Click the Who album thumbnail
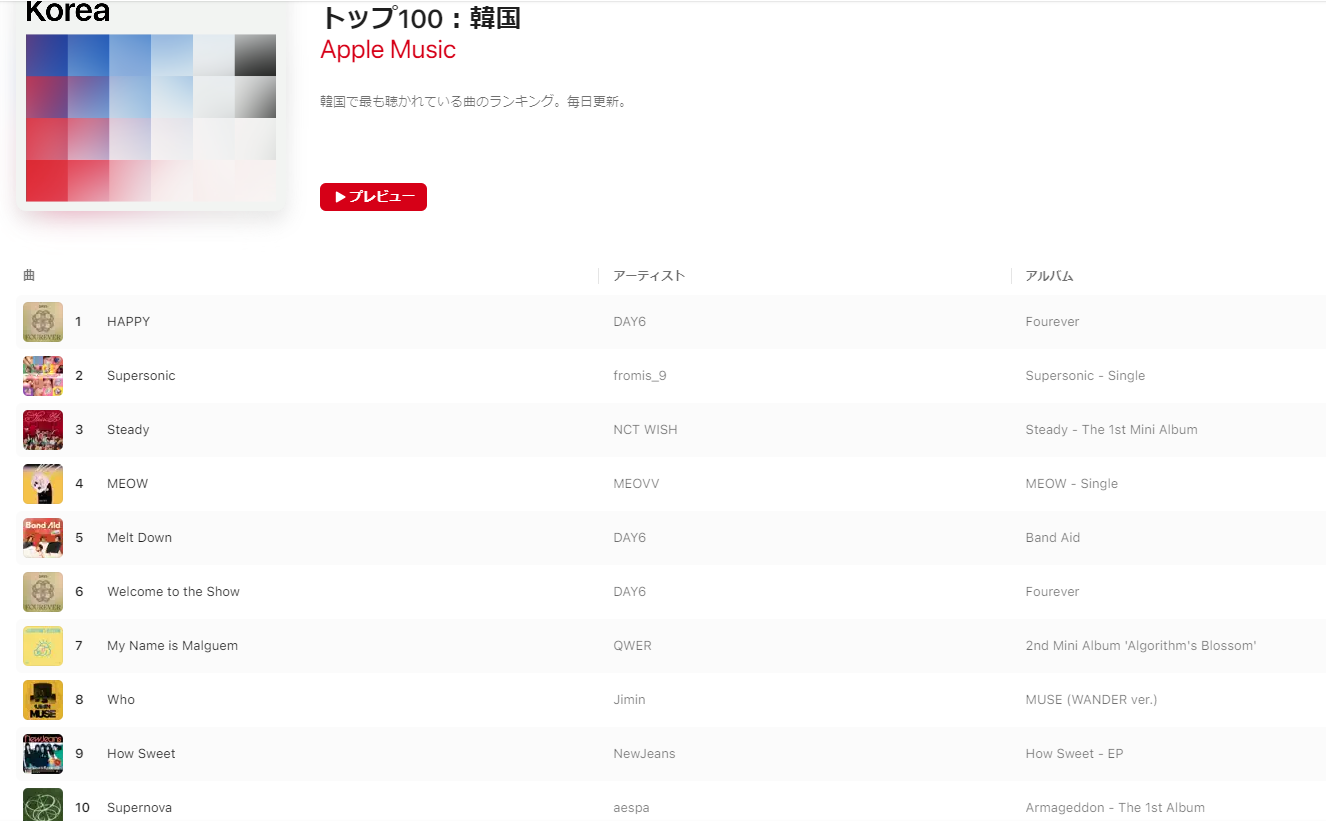1326x821 pixels. coord(43,700)
